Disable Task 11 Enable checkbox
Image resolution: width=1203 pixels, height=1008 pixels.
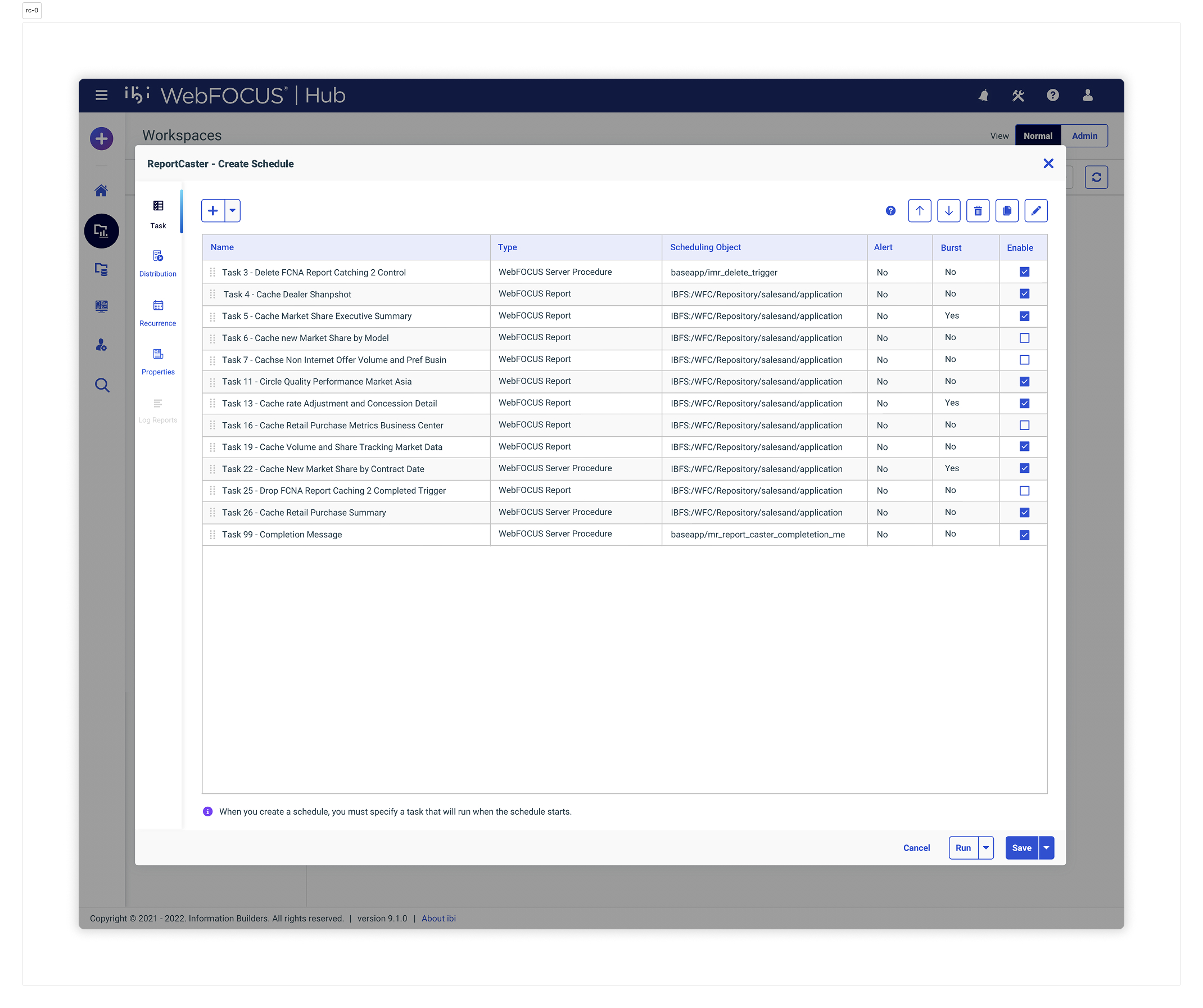[x=1024, y=382]
